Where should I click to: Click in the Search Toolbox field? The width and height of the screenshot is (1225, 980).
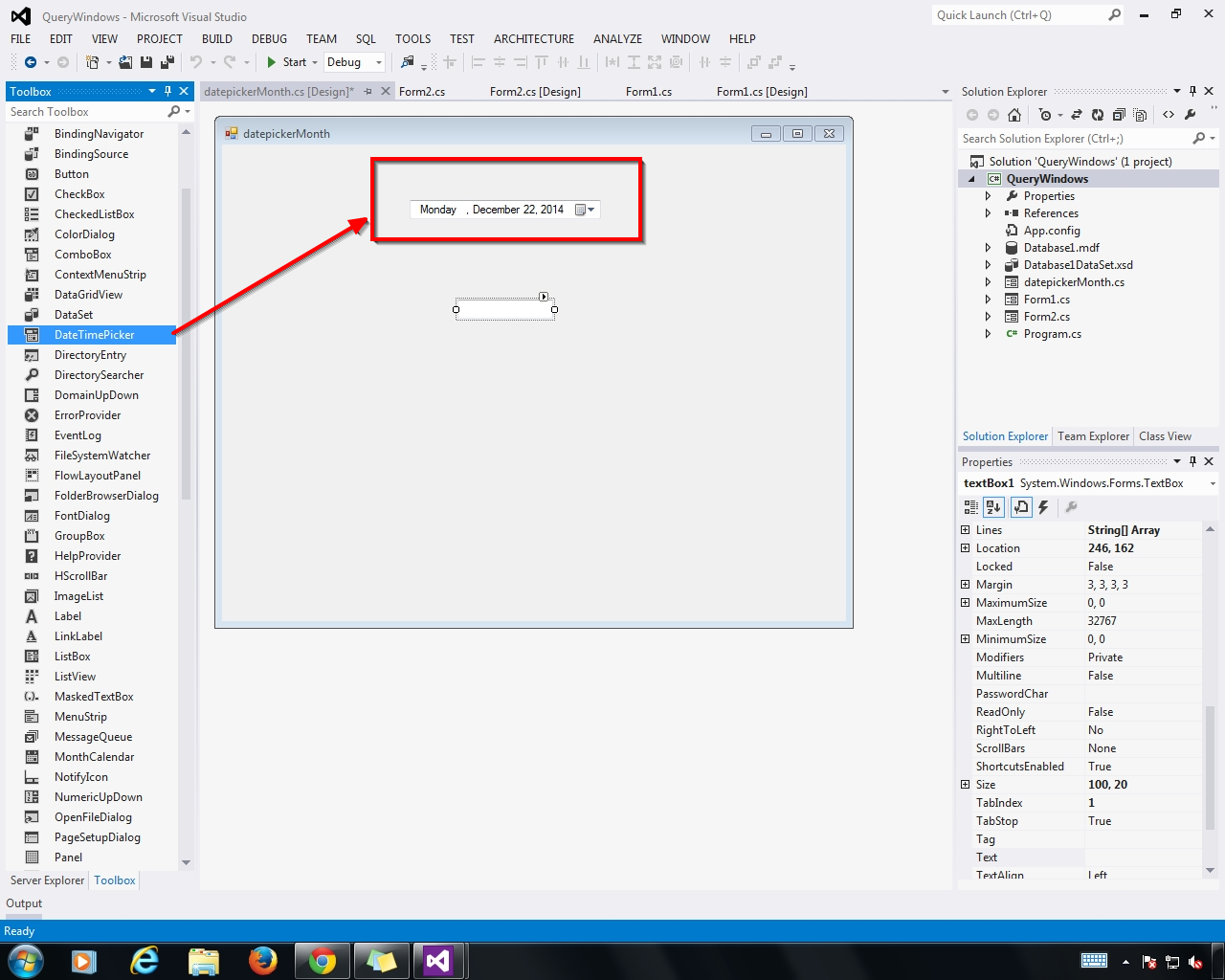pyautogui.click(x=86, y=112)
